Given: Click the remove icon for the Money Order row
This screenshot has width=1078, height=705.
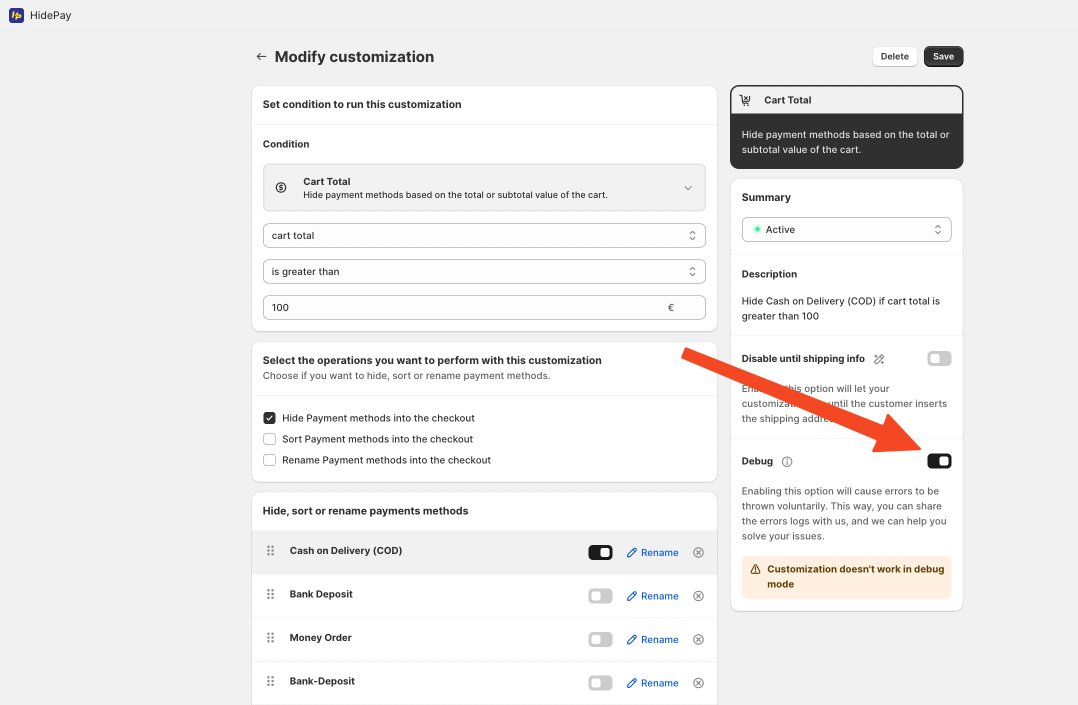Looking at the screenshot, I should 698,640.
